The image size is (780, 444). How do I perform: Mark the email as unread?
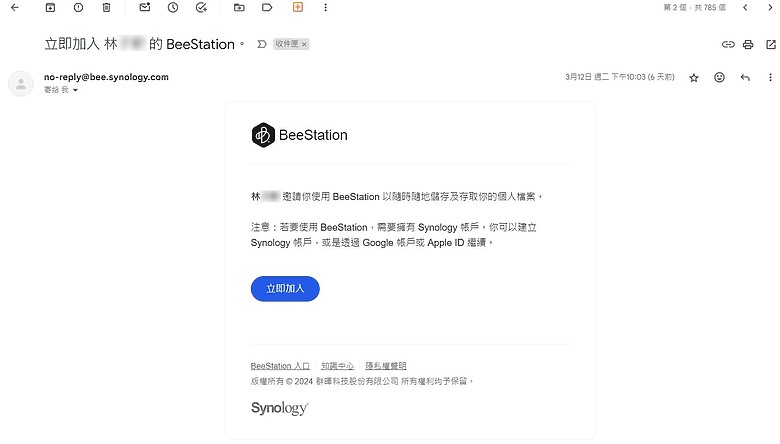pyautogui.click(x=145, y=7)
